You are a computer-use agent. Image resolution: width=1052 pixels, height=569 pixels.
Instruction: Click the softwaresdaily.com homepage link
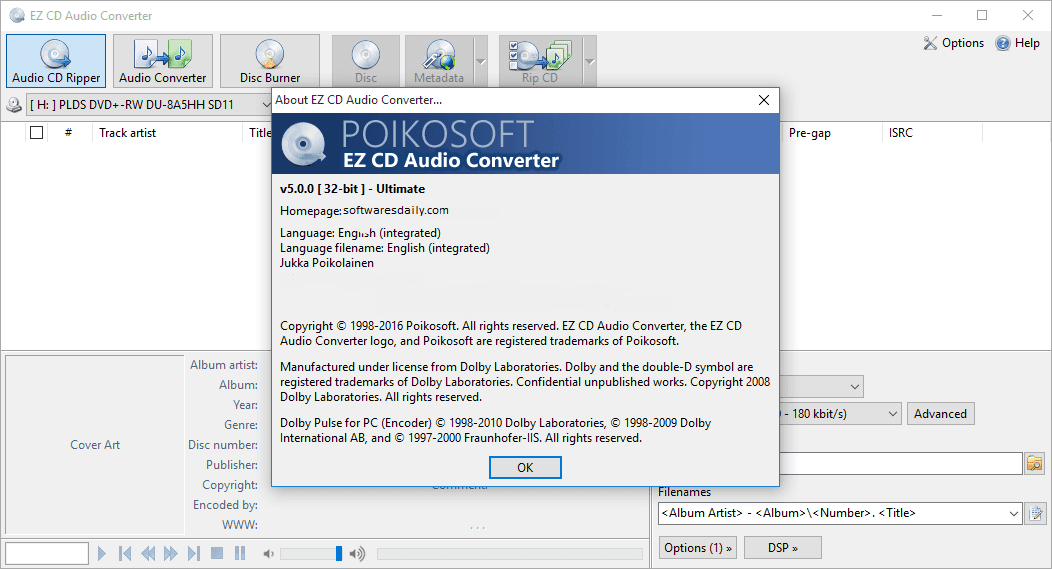click(396, 210)
